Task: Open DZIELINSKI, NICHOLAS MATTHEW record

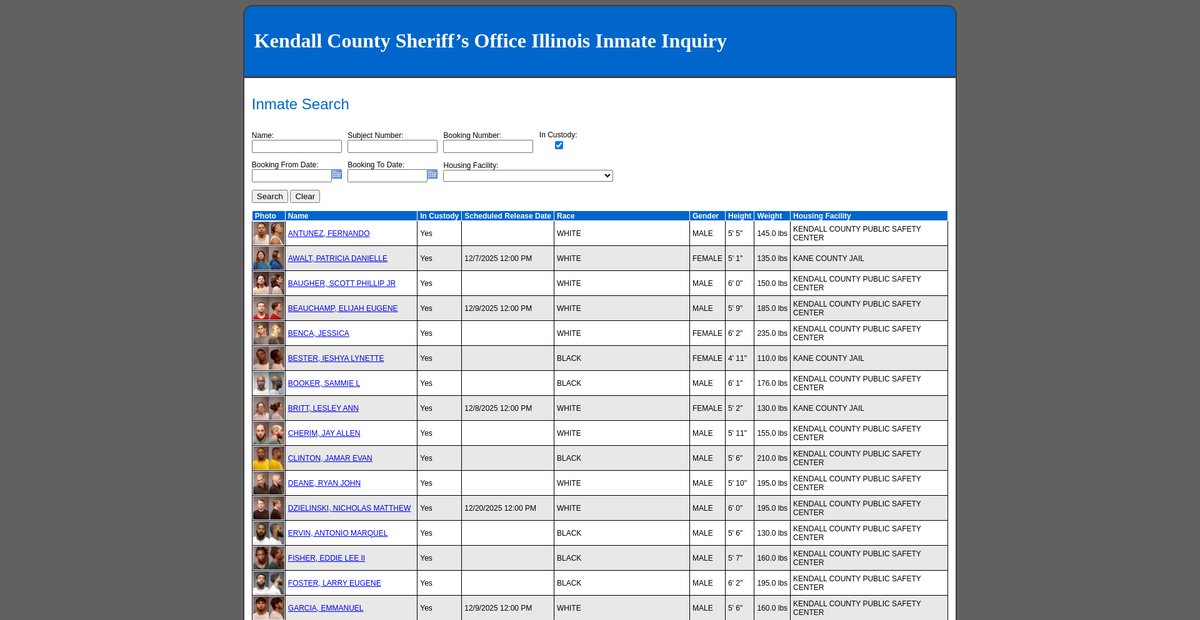Action: point(349,508)
